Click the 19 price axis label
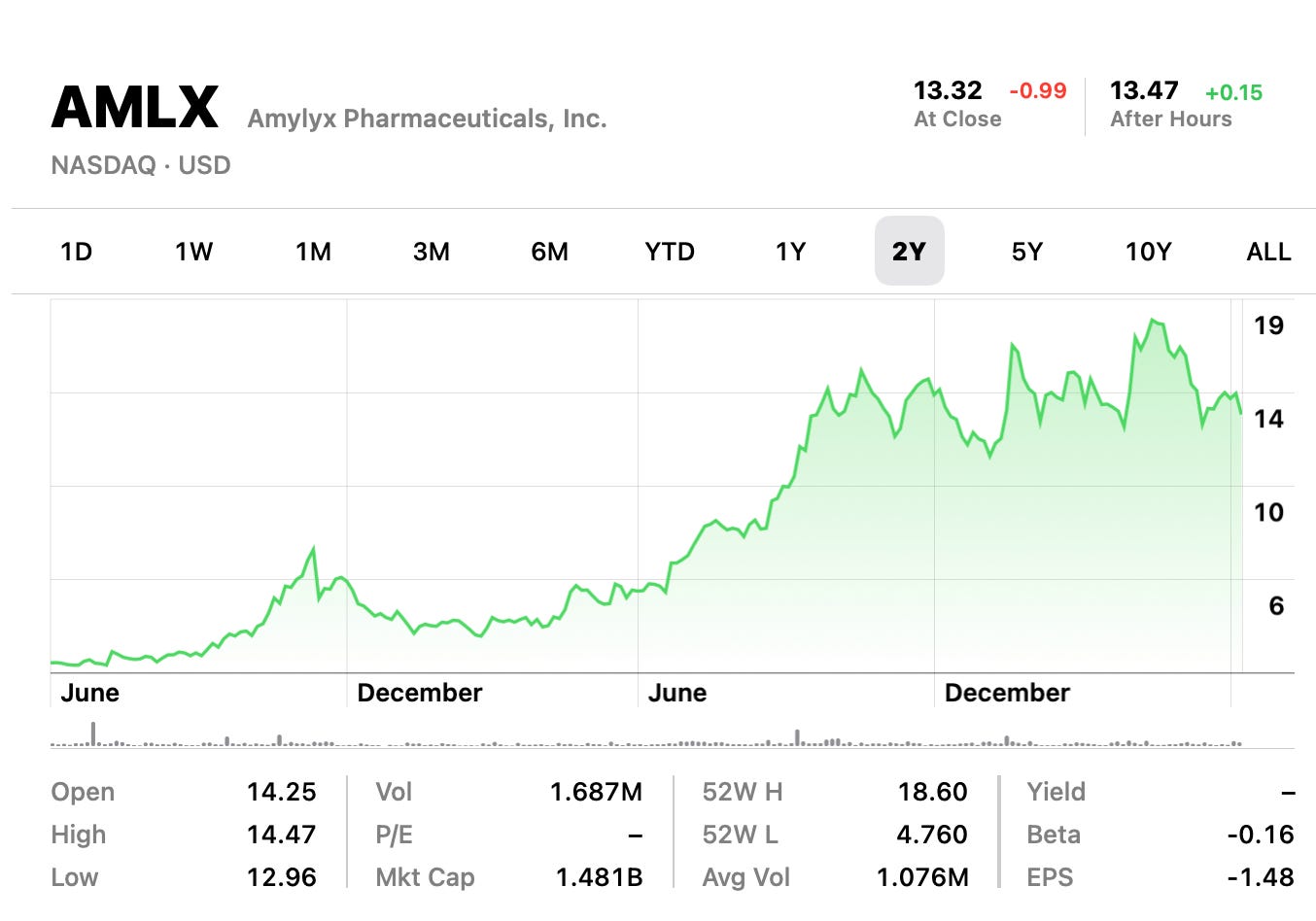The width and height of the screenshot is (1316, 921). [x=1268, y=325]
